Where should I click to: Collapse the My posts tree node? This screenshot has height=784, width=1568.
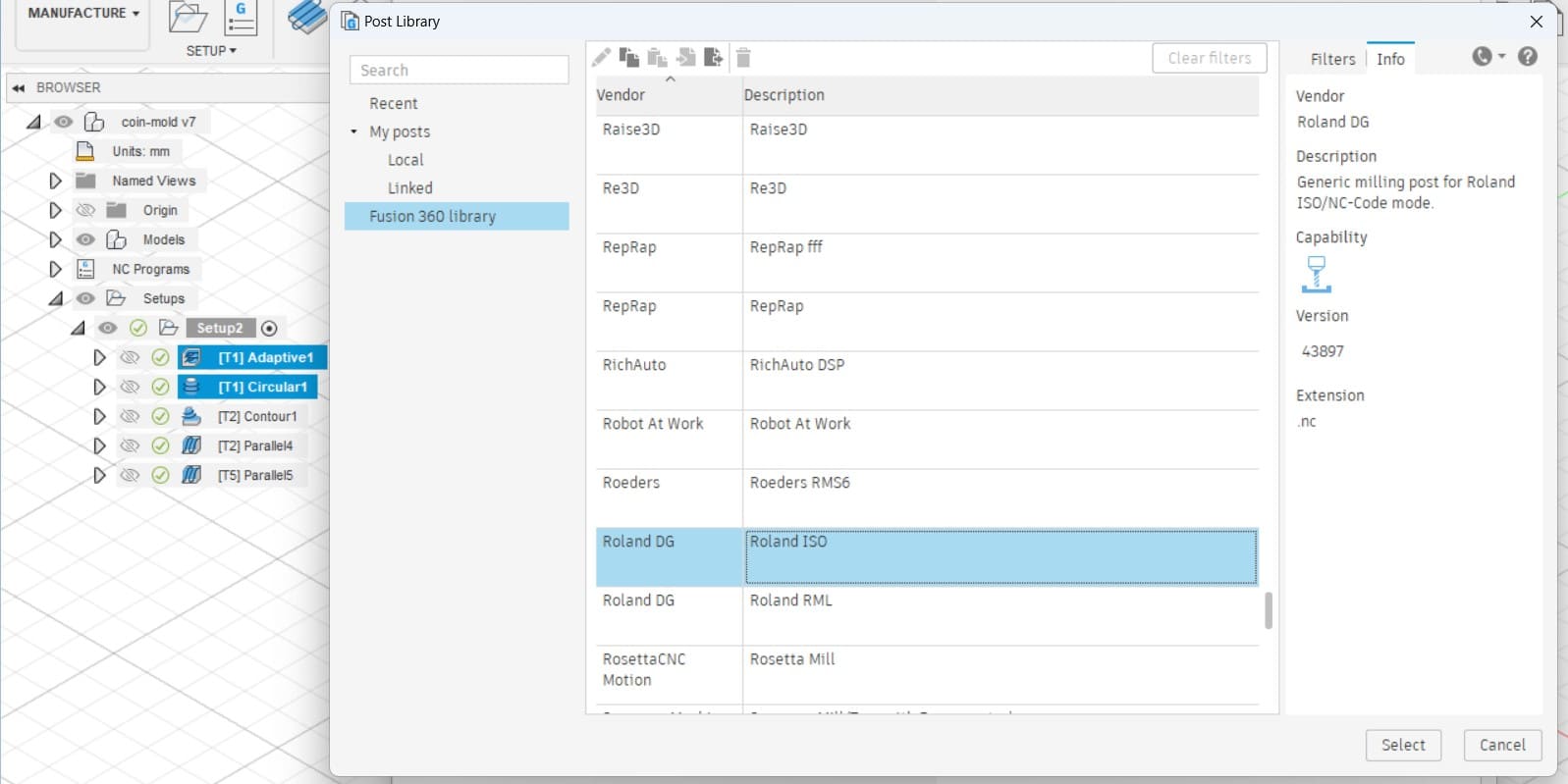click(354, 131)
